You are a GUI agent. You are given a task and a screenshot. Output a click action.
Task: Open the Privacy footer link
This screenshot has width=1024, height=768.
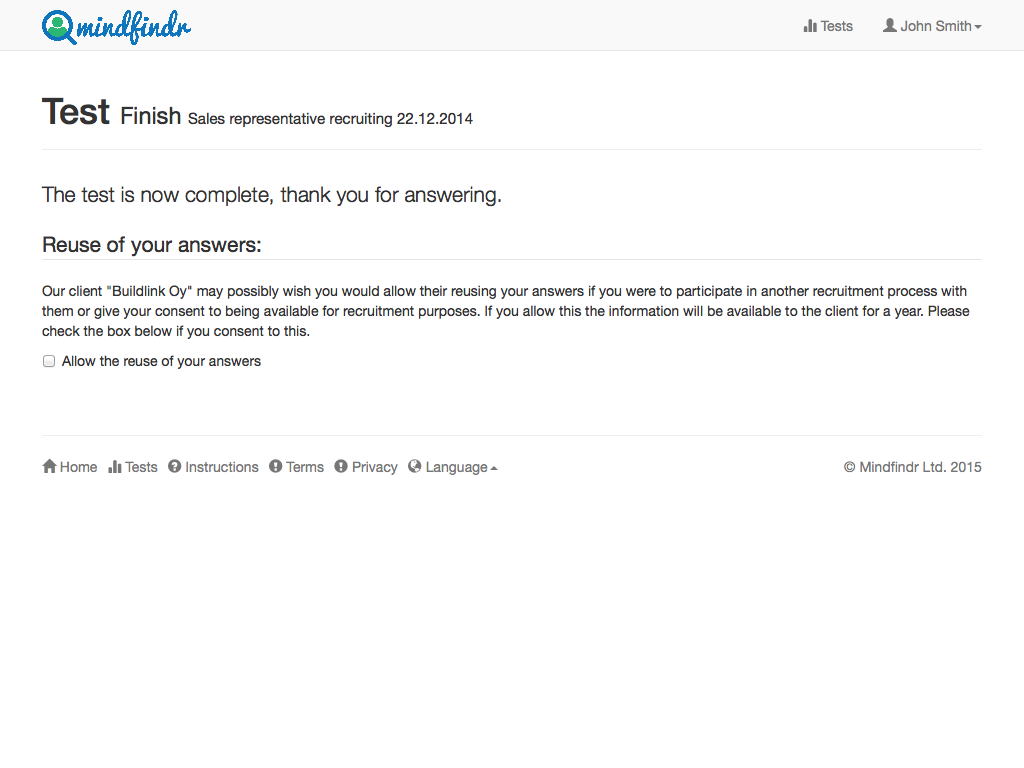click(366, 467)
